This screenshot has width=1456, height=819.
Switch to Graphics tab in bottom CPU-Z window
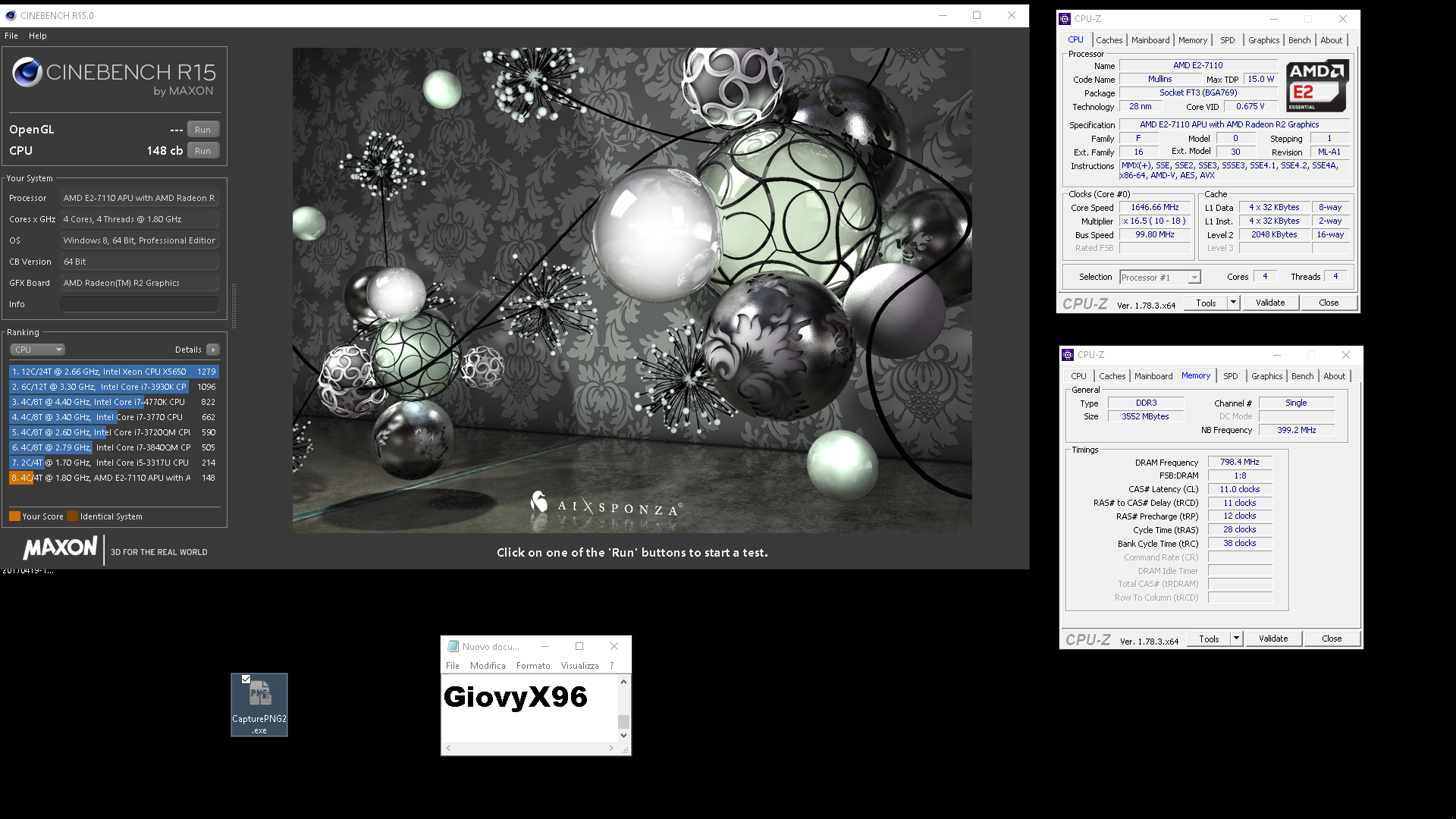pyautogui.click(x=1267, y=376)
